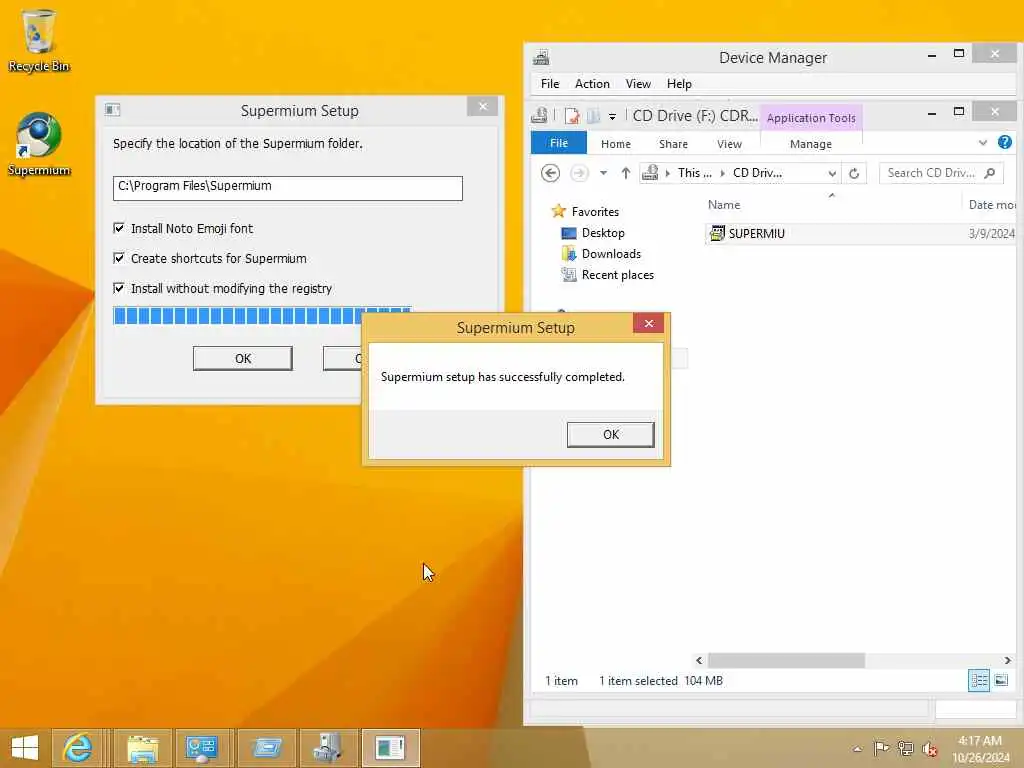The width and height of the screenshot is (1024, 768).
Task: Refresh the CD Drive folder view
Action: click(854, 173)
